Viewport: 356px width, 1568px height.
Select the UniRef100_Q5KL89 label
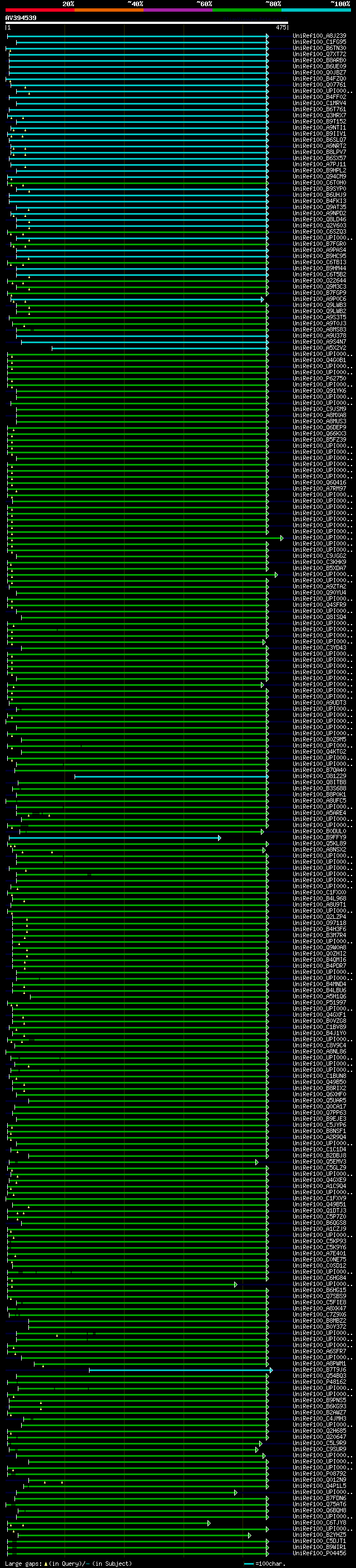coord(319,844)
